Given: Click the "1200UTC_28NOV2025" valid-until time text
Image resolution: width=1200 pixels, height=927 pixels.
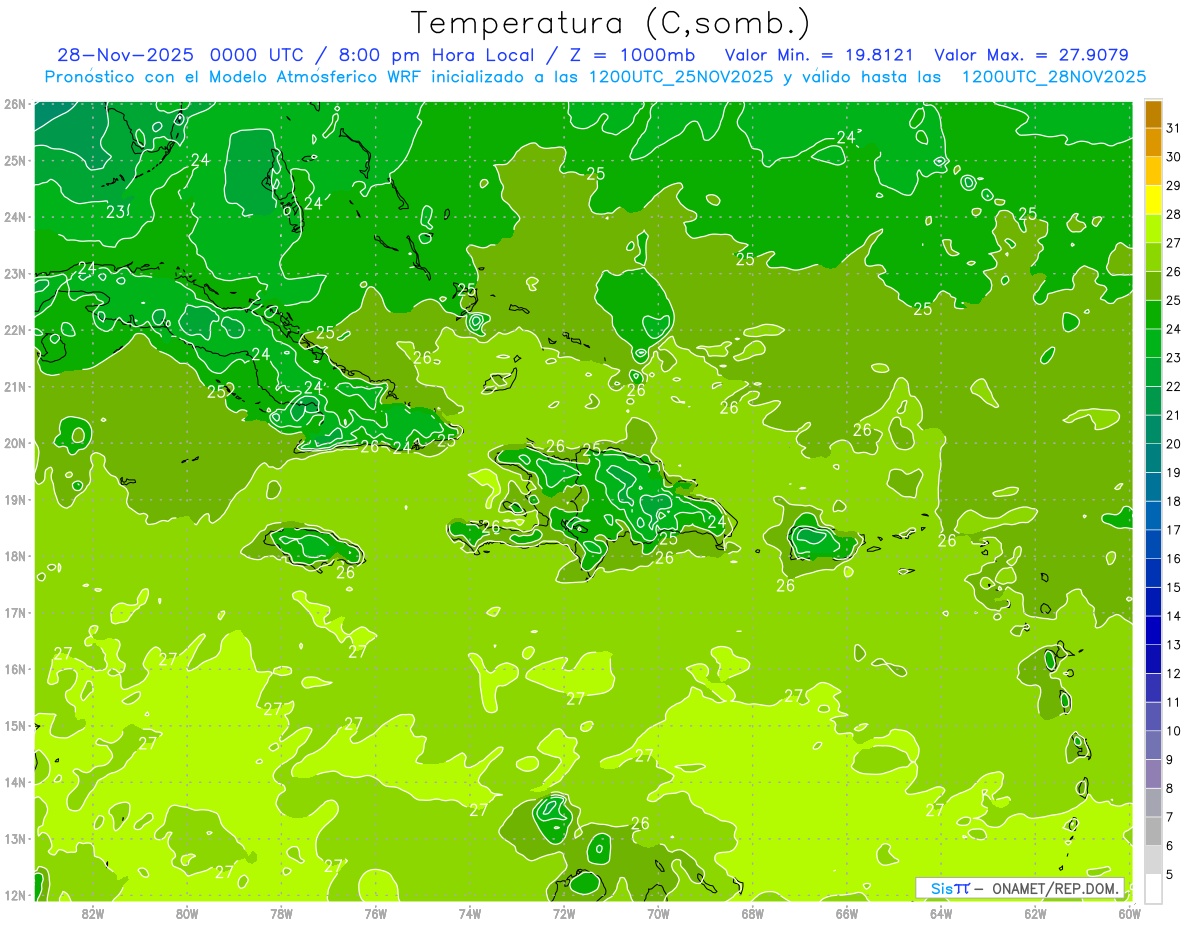Looking at the screenshot, I should click(x=1053, y=77).
